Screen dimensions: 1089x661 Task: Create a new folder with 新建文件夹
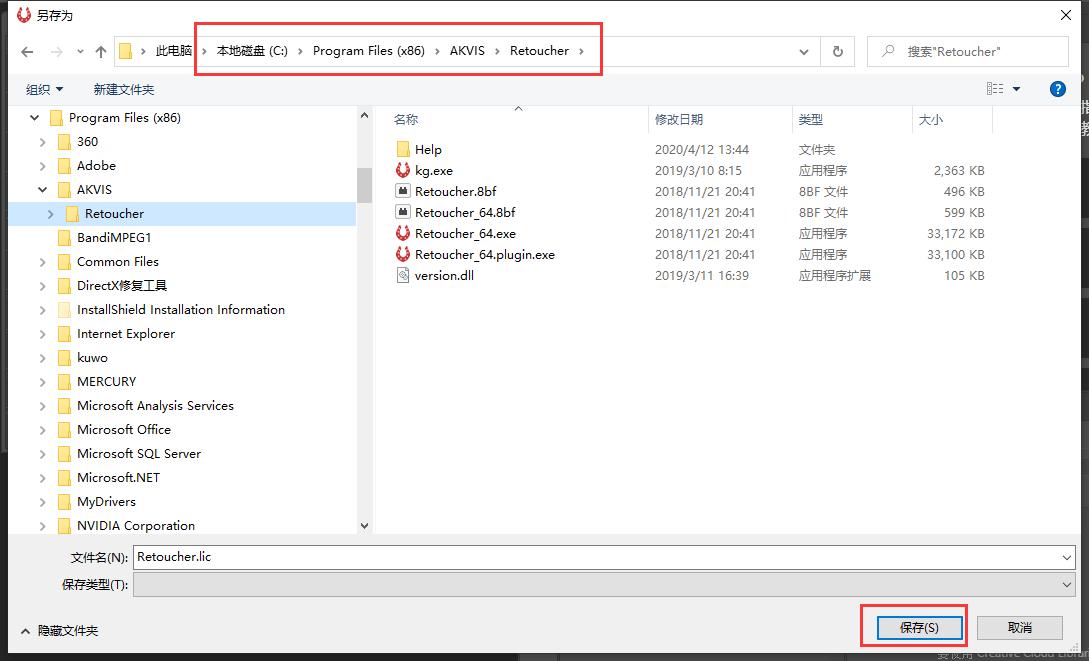pos(124,90)
